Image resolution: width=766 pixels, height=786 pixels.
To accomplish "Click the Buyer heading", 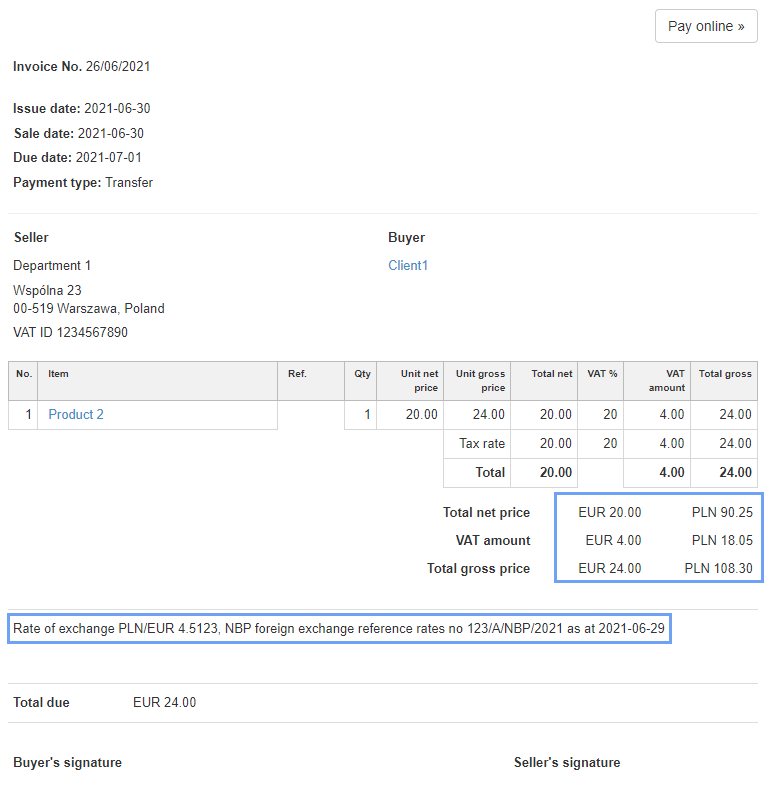I will point(406,237).
